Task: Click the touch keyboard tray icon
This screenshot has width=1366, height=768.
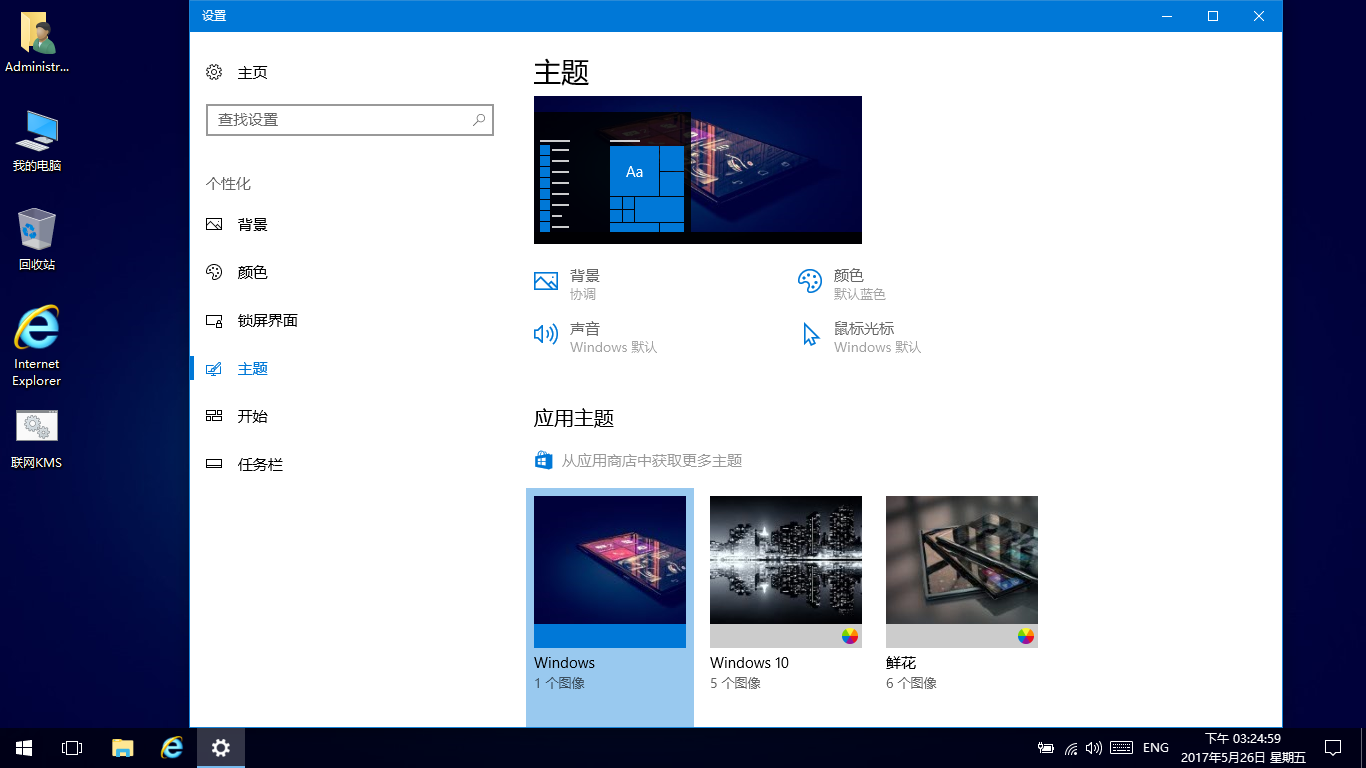Action: (1122, 748)
